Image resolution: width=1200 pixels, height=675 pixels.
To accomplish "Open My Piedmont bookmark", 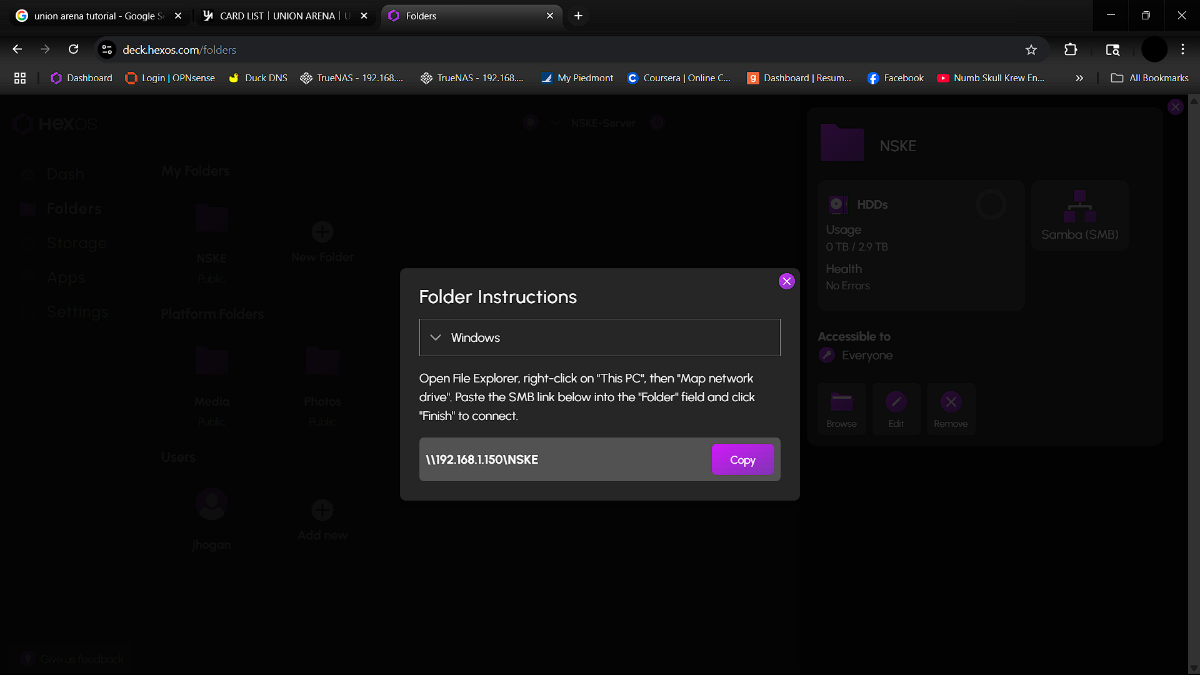I will click(577, 77).
